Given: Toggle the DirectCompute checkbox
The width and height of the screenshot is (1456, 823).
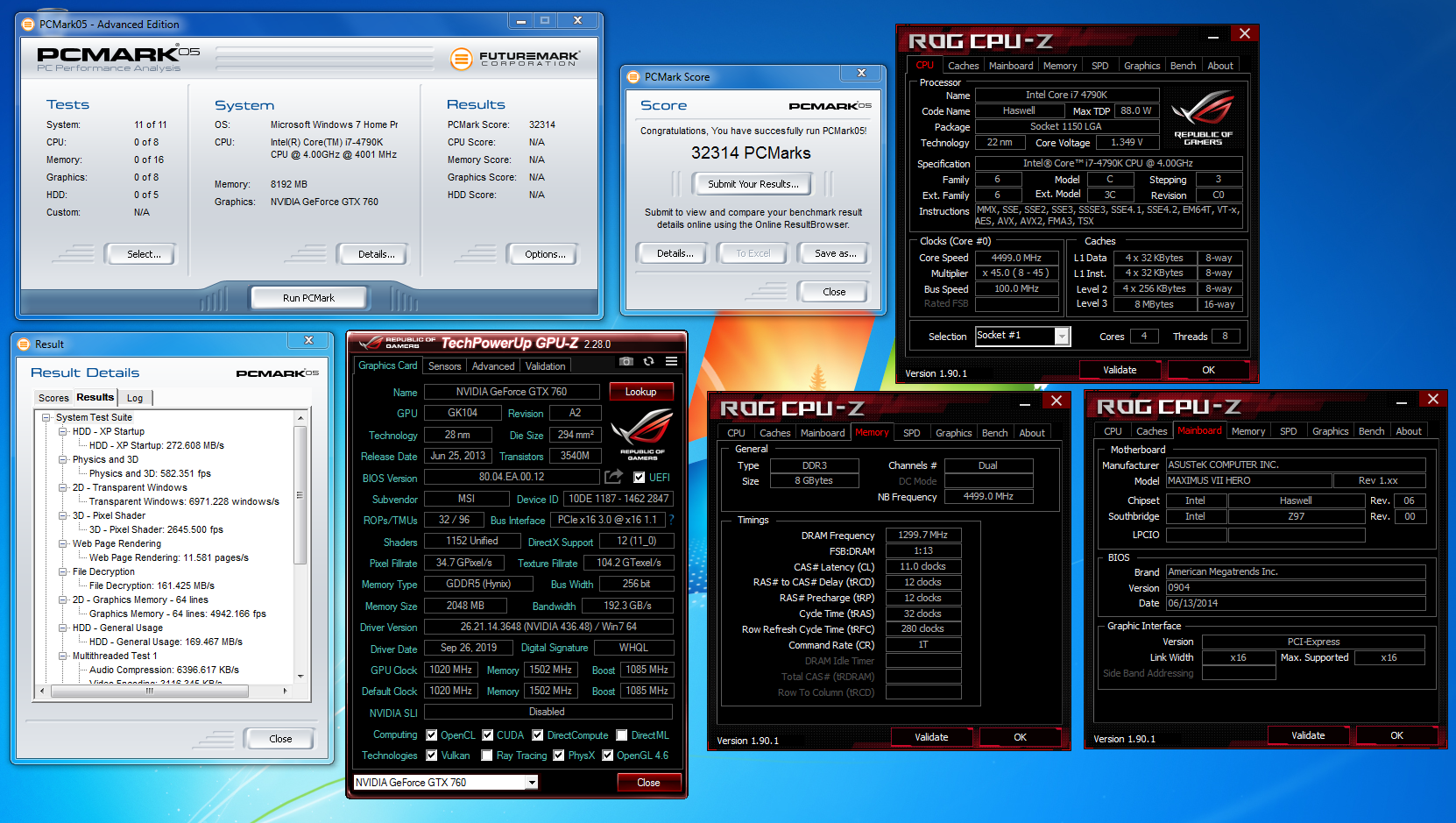Looking at the screenshot, I should point(538,735).
